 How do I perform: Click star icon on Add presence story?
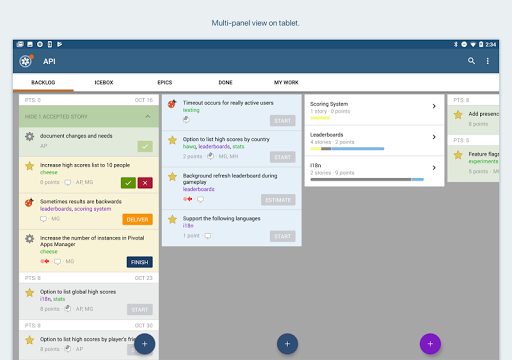(458, 115)
